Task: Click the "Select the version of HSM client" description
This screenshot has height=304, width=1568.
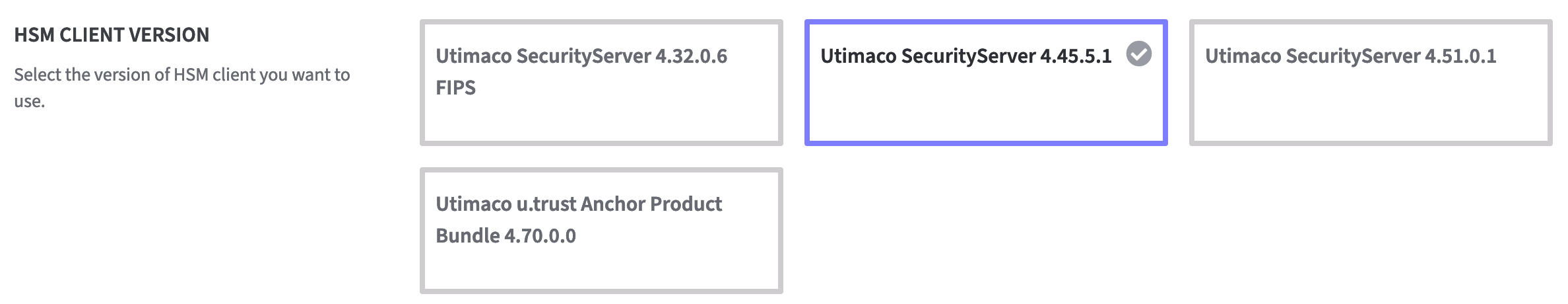Action: (181, 75)
